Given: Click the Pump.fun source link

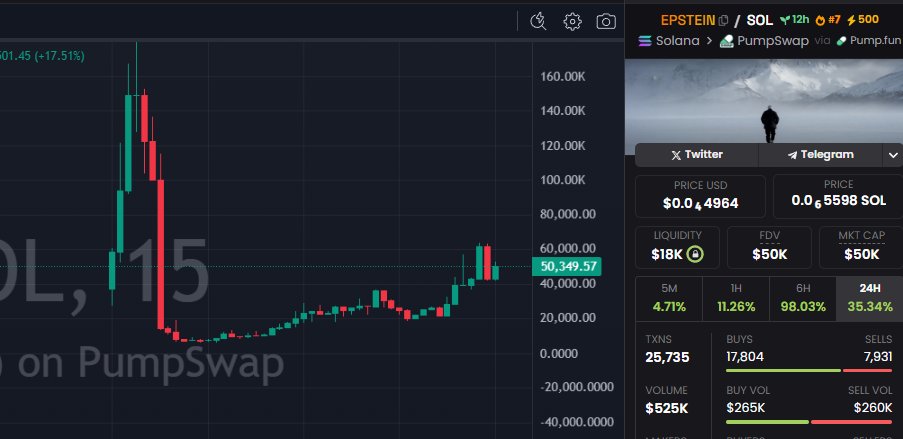Looking at the screenshot, I should [x=875, y=41].
